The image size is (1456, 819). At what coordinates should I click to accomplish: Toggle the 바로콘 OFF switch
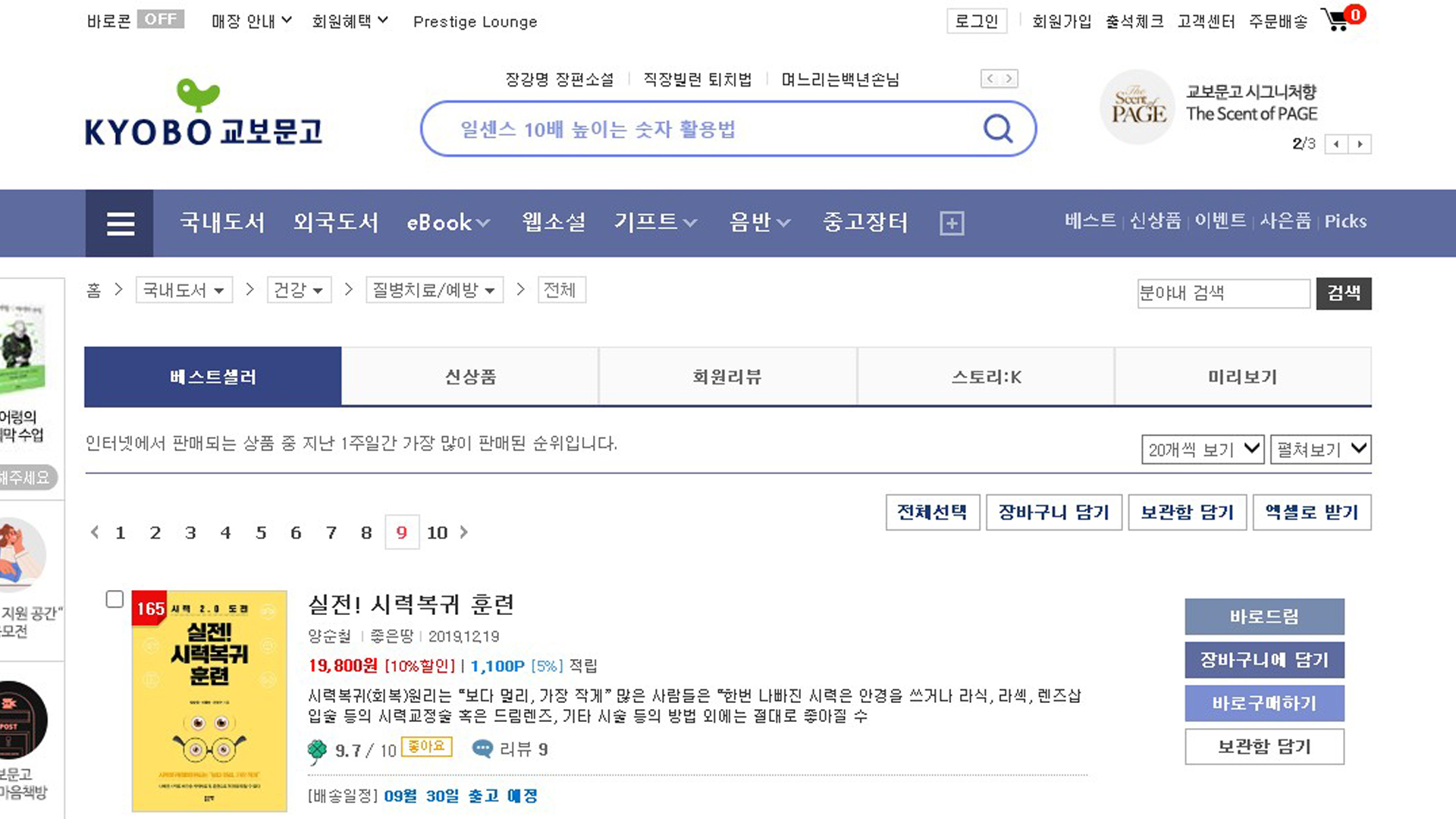tap(160, 20)
